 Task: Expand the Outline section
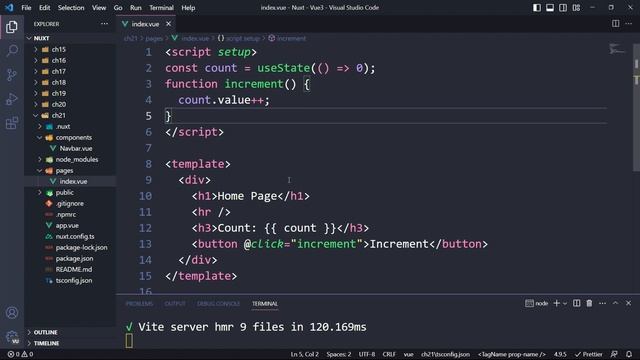point(70,332)
